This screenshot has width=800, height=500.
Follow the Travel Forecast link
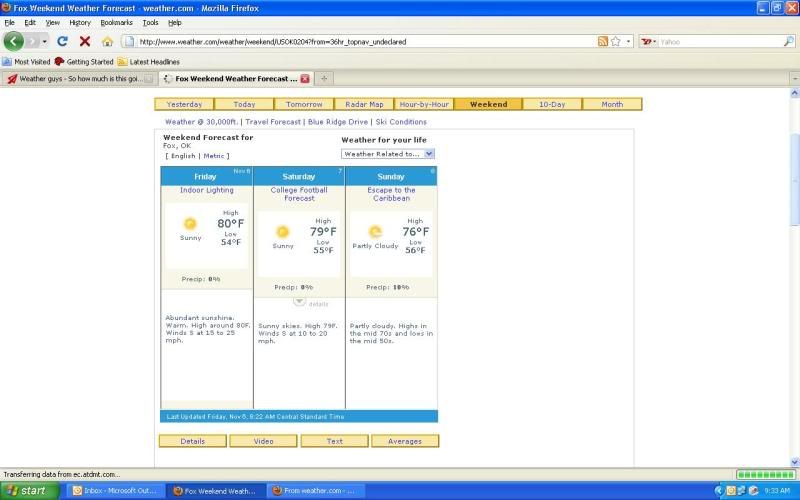(x=273, y=122)
